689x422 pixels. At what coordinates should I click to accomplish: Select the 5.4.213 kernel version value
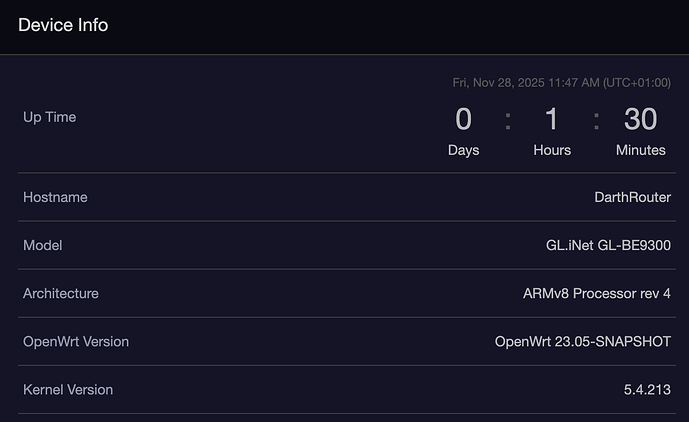coord(647,389)
